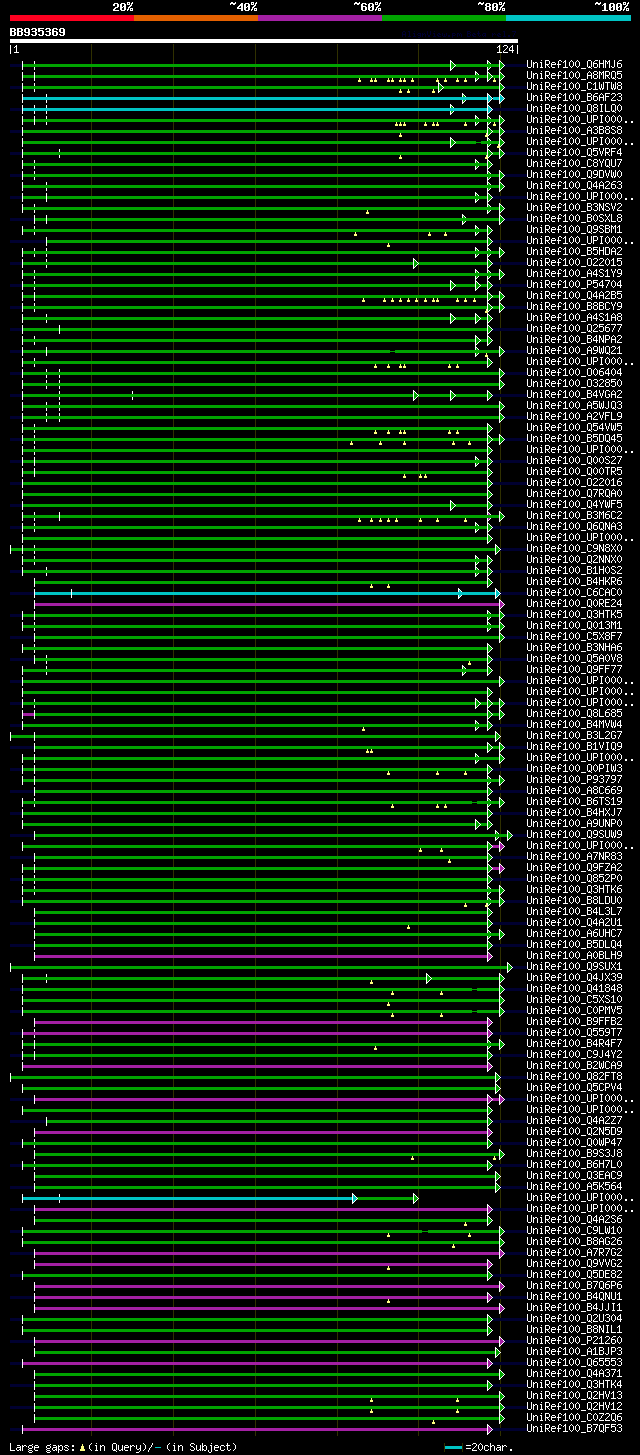The width and height of the screenshot is (640, 1455).
Task: Select label UniRef100_Q82FT8
Action: (574, 1076)
